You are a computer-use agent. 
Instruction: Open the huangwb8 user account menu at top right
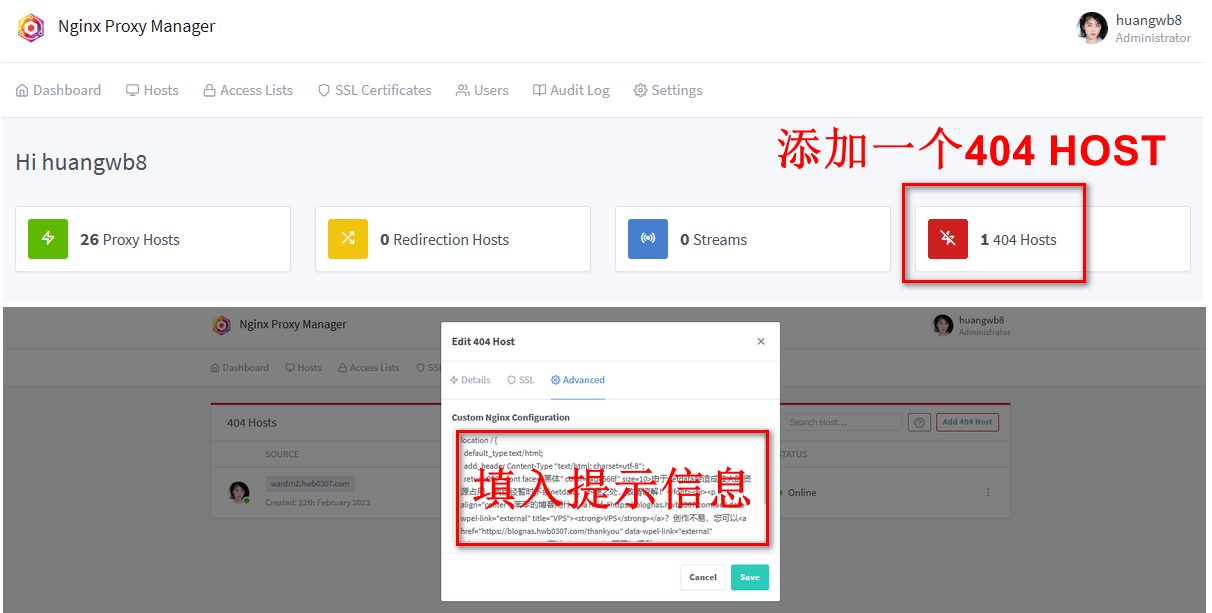[x=1133, y=28]
